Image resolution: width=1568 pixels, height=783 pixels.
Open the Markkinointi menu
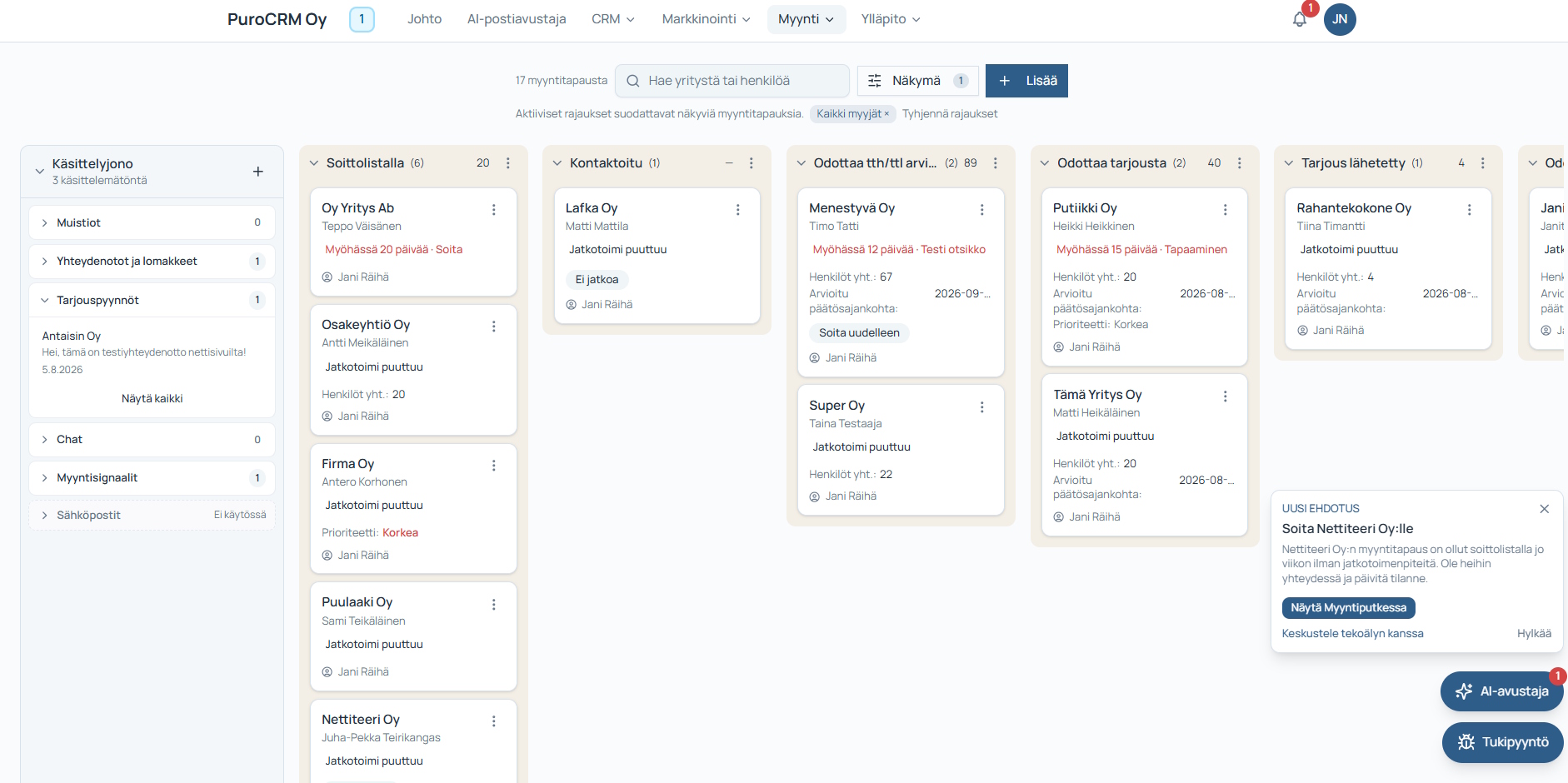(707, 19)
